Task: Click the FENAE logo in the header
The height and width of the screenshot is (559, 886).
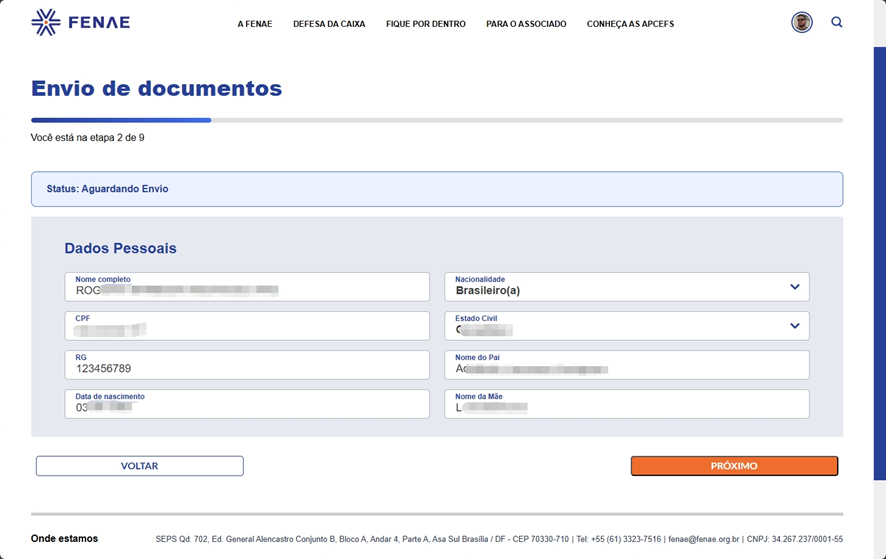Action: [80, 22]
